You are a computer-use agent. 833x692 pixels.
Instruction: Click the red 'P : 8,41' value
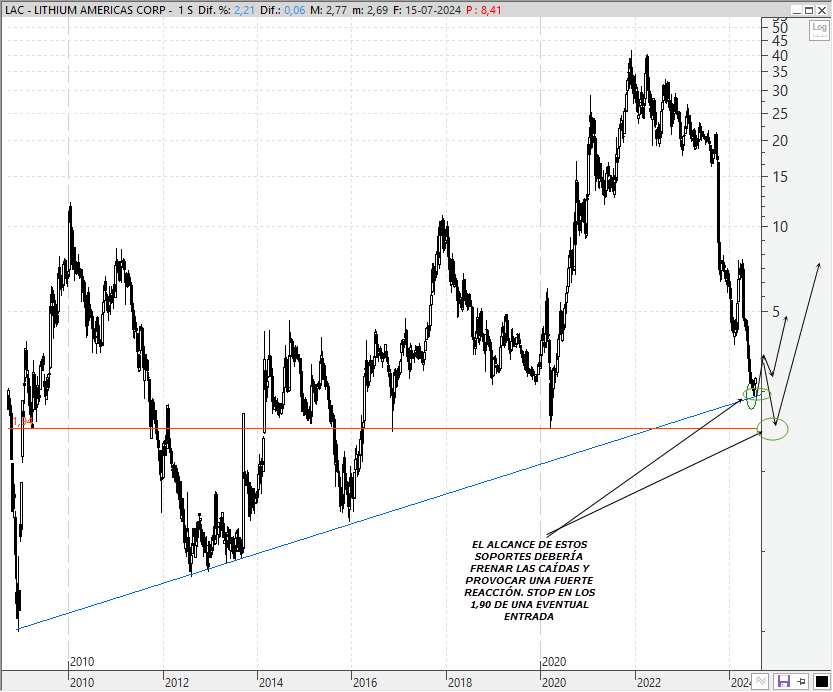483,10
